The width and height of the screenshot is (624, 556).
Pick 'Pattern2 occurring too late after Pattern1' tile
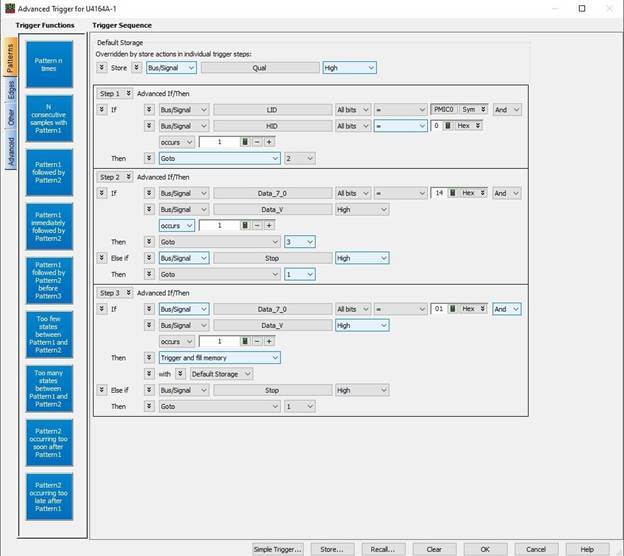pyautogui.click(x=49, y=497)
